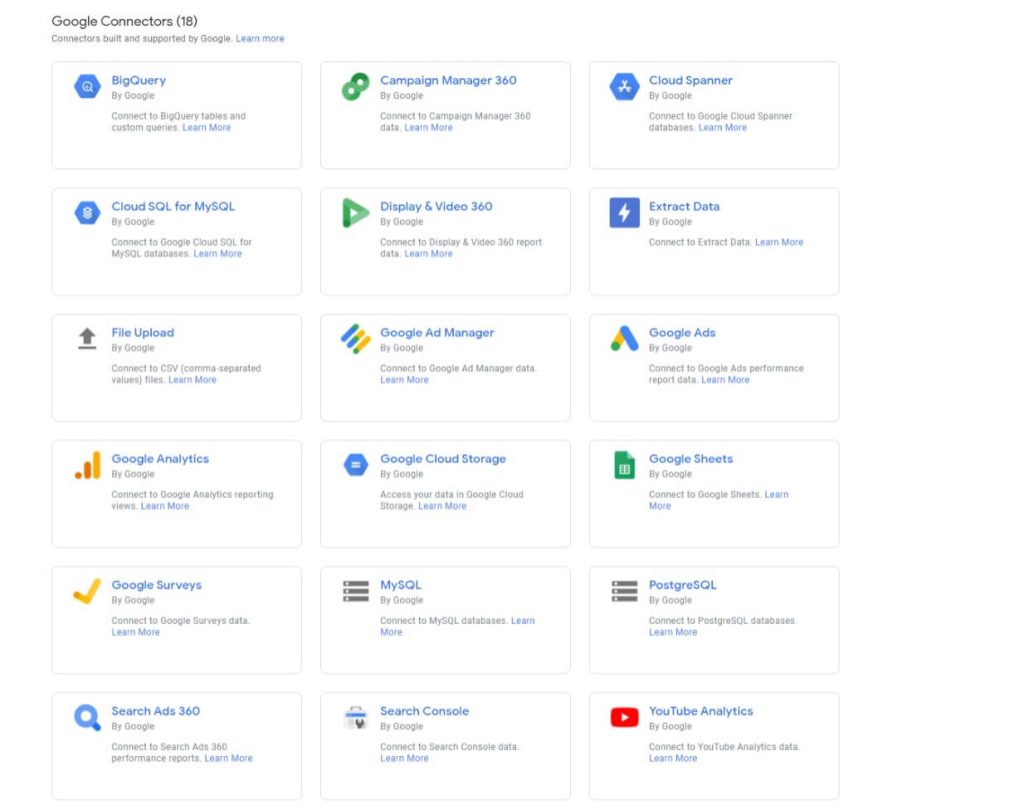Choose the File Upload connector title
The height and width of the screenshot is (810, 1024).
tap(142, 332)
